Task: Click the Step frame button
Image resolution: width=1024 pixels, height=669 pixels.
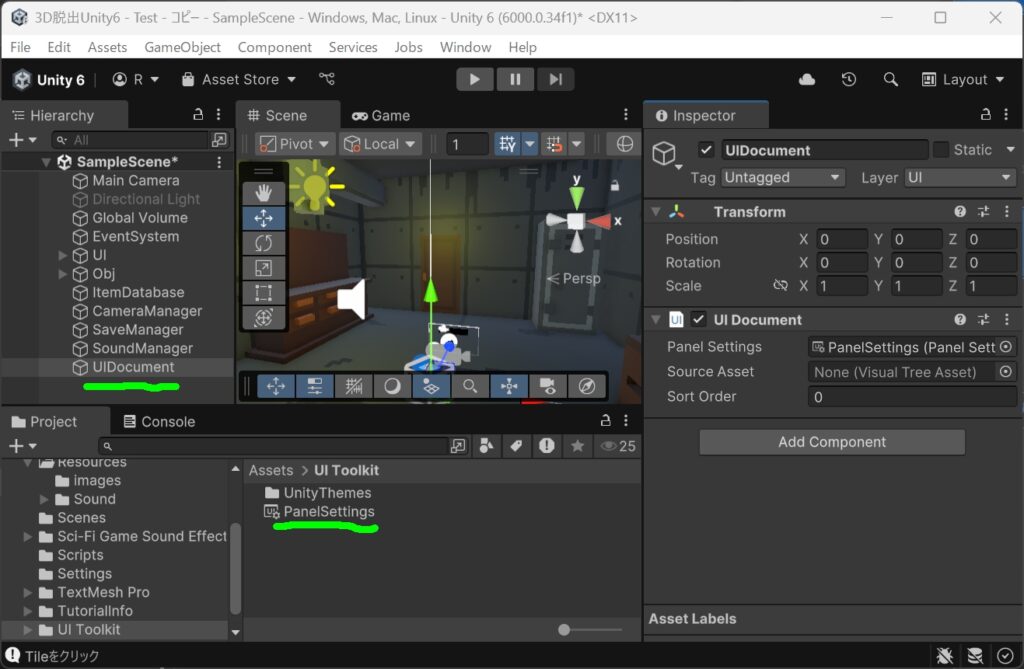Action: tap(556, 79)
